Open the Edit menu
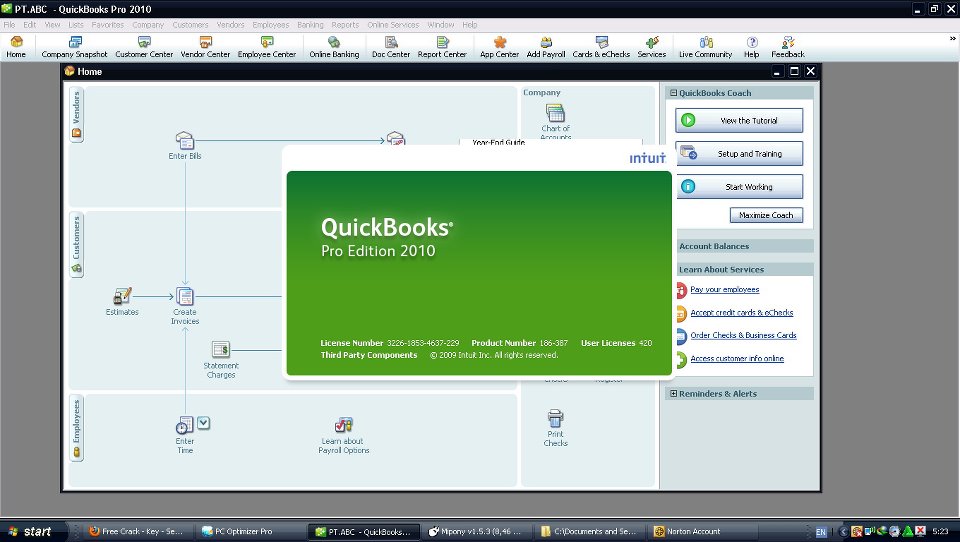 pos(29,25)
